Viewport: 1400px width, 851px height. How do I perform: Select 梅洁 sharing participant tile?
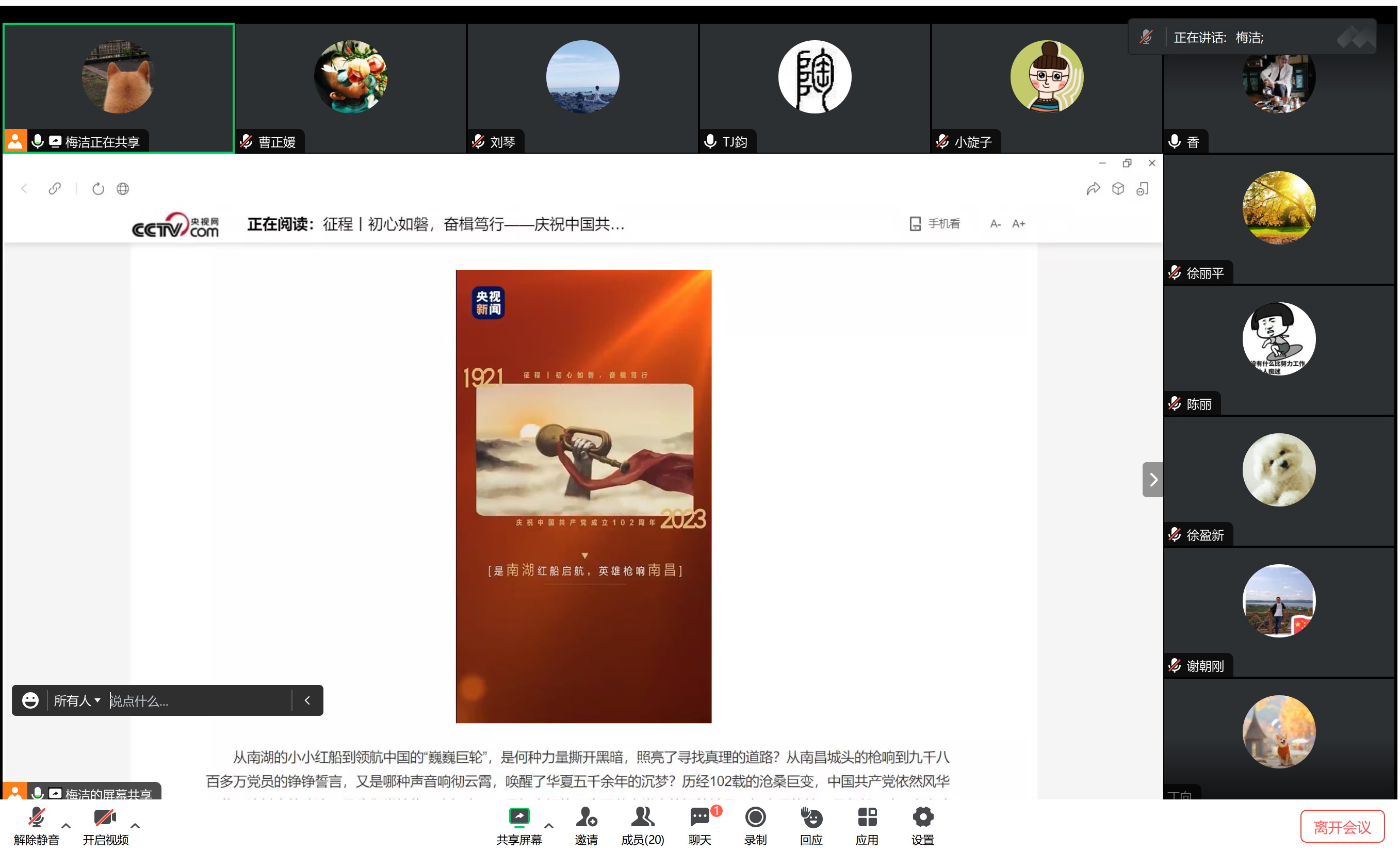coord(119,88)
